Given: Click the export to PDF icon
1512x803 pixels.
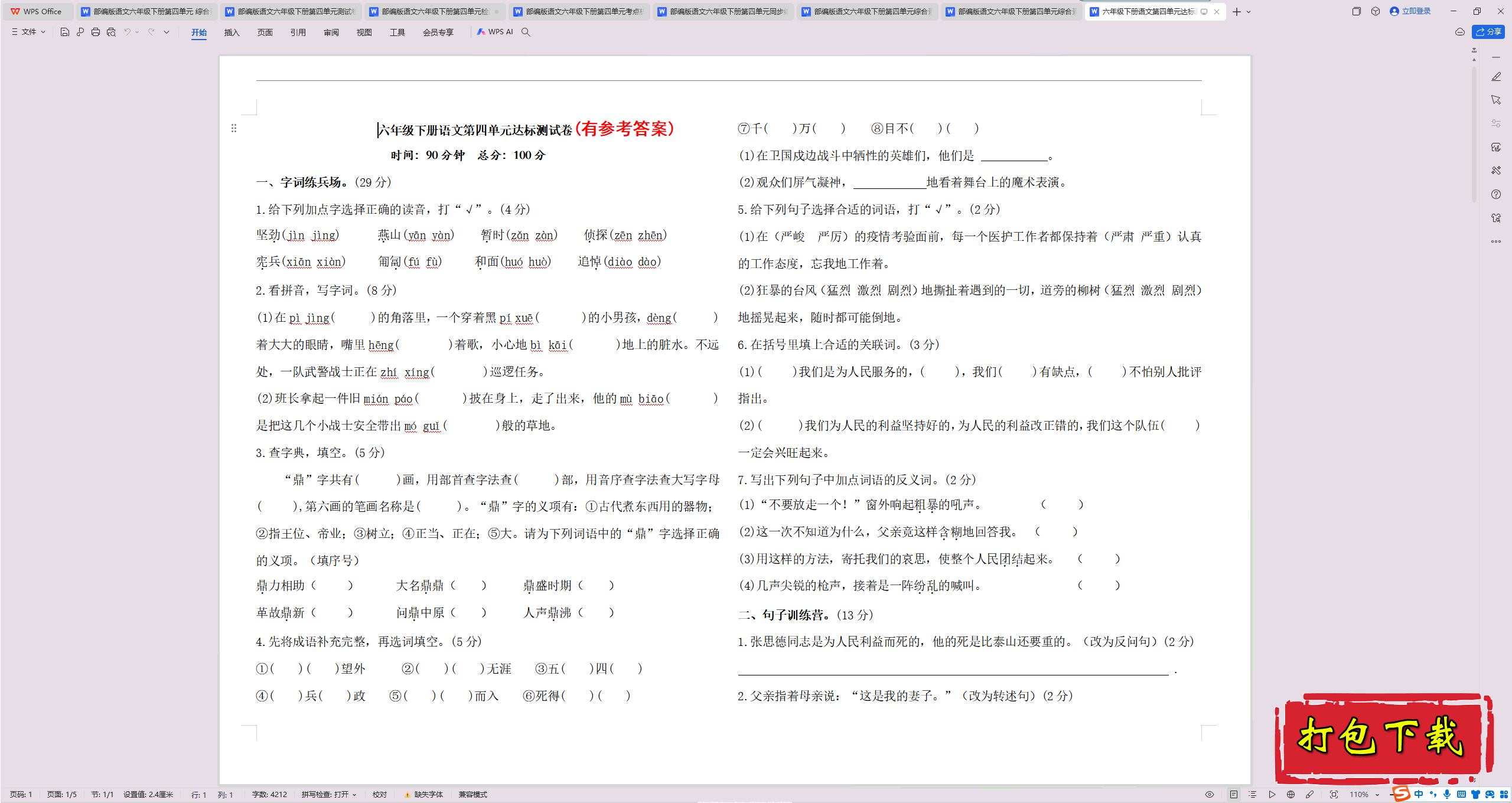Looking at the screenshot, I should tap(80, 32).
